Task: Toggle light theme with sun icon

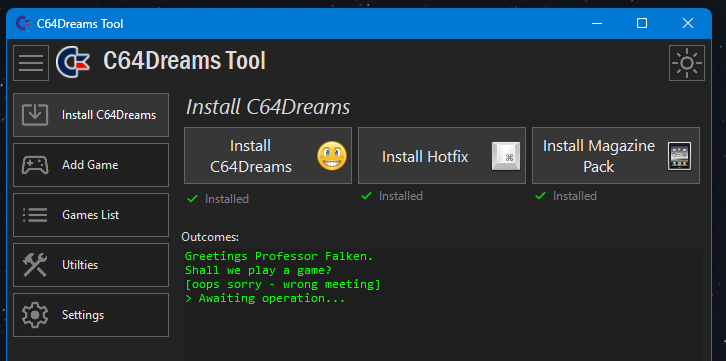Action: click(687, 63)
